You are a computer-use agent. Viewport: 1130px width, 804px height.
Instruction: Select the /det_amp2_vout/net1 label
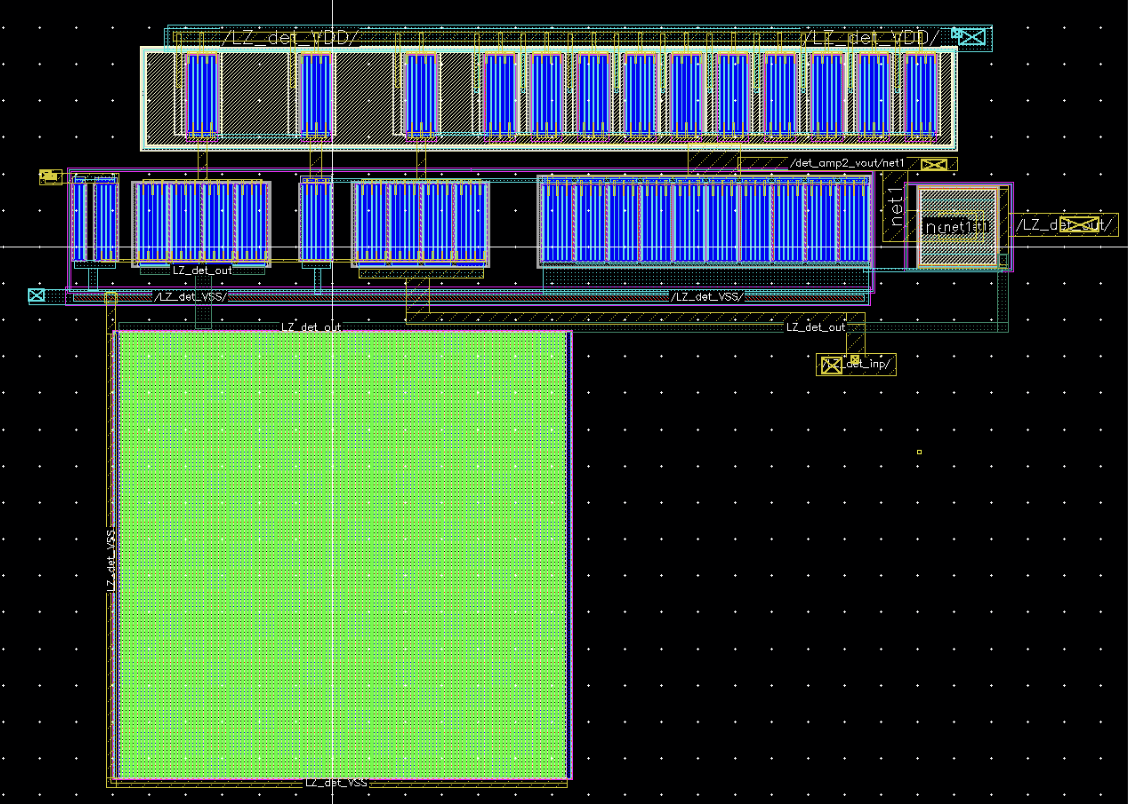pos(847,164)
